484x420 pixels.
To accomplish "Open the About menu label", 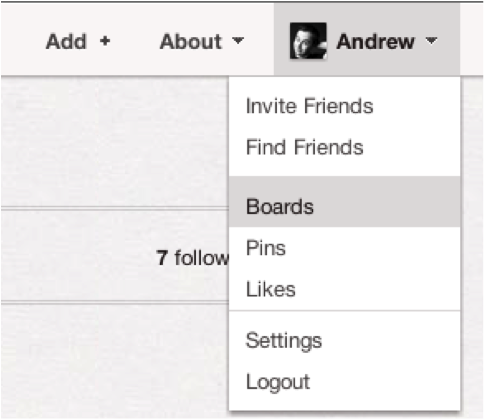I will point(191,42).
